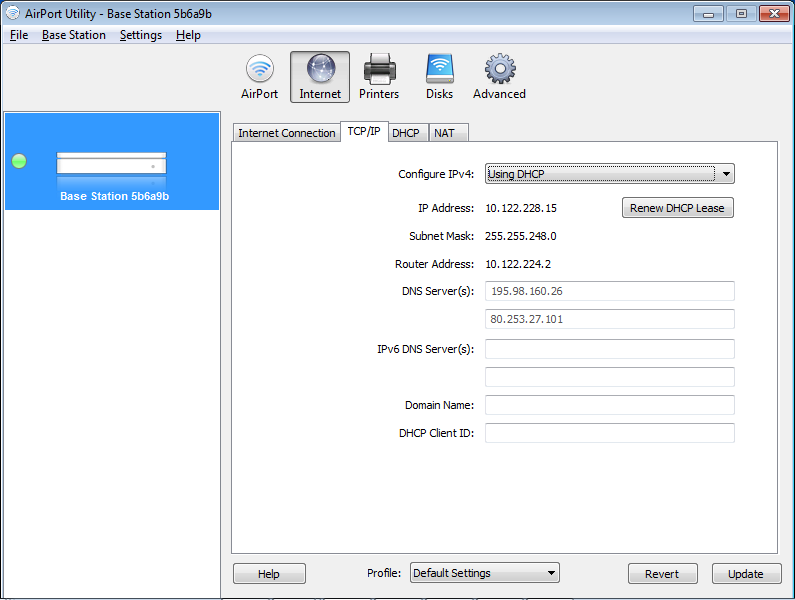This screenshot has height=600, width=795.
Task: Open the Base Station menu
Action: click(74, 35)
